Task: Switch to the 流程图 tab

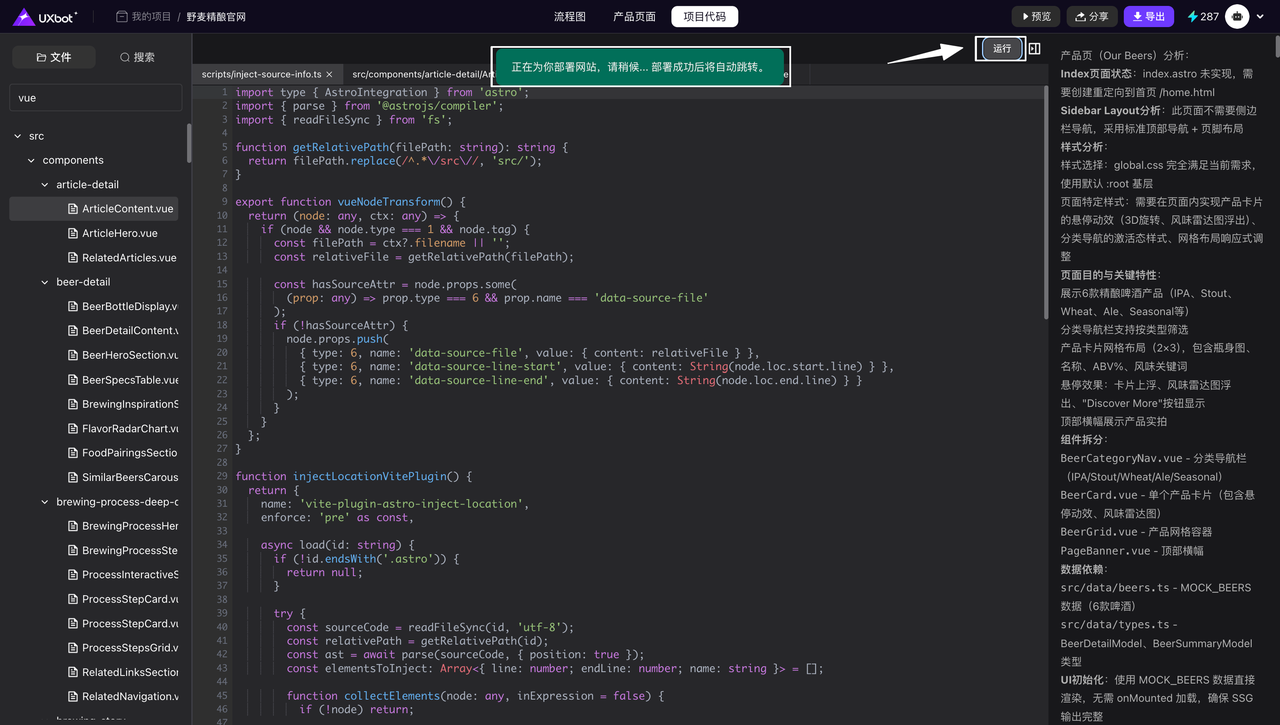Action: tap(569, 17)
